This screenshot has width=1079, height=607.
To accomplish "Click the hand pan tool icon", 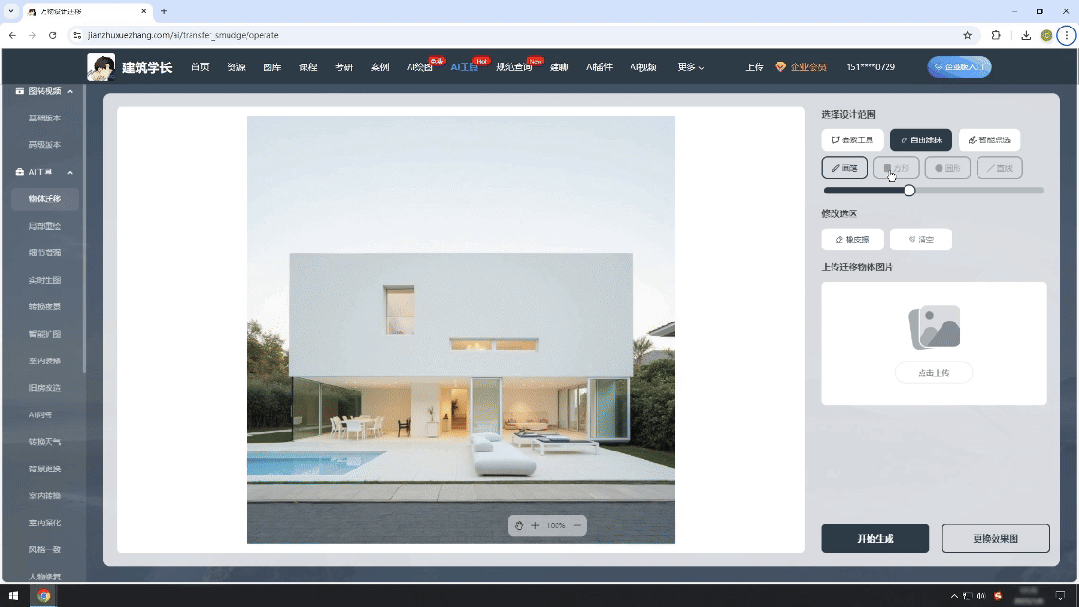I will click(519, 525).
